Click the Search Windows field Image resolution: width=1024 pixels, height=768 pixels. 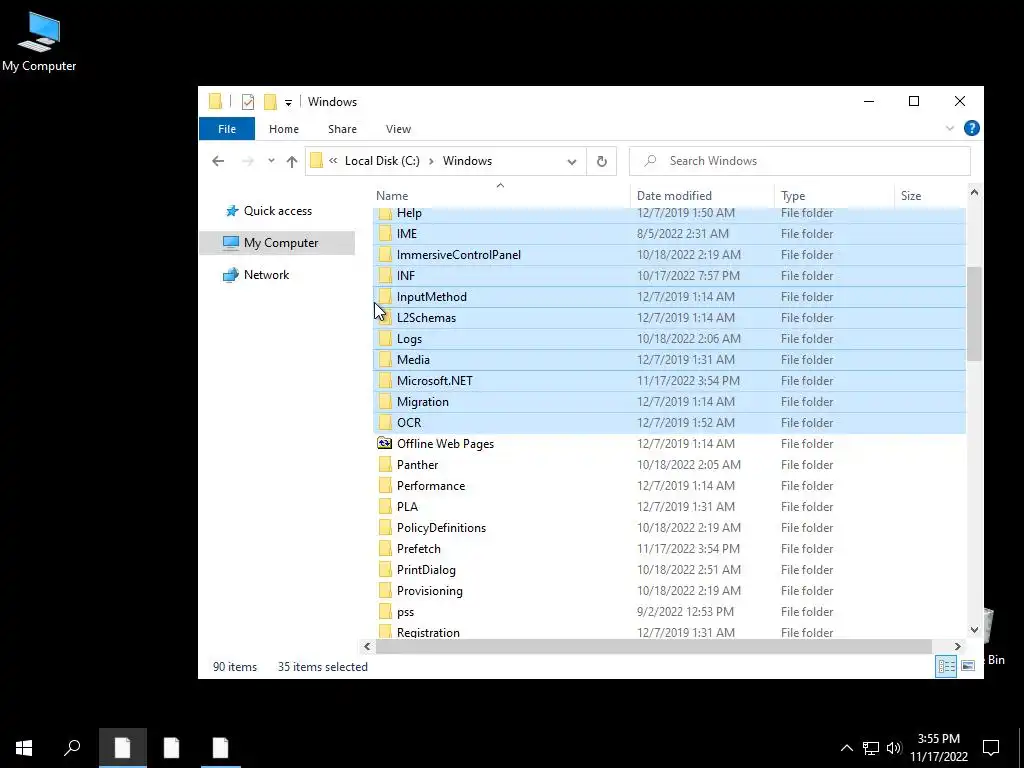[x=799, y=161]
